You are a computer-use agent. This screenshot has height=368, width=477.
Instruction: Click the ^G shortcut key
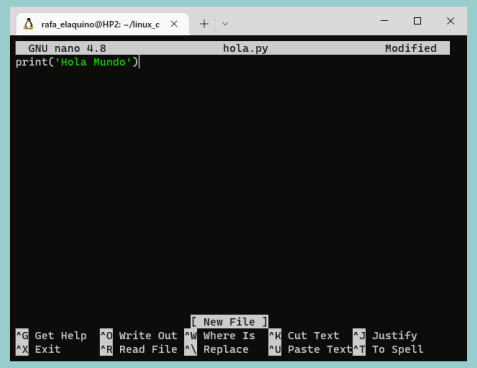(x=22, y=335)
